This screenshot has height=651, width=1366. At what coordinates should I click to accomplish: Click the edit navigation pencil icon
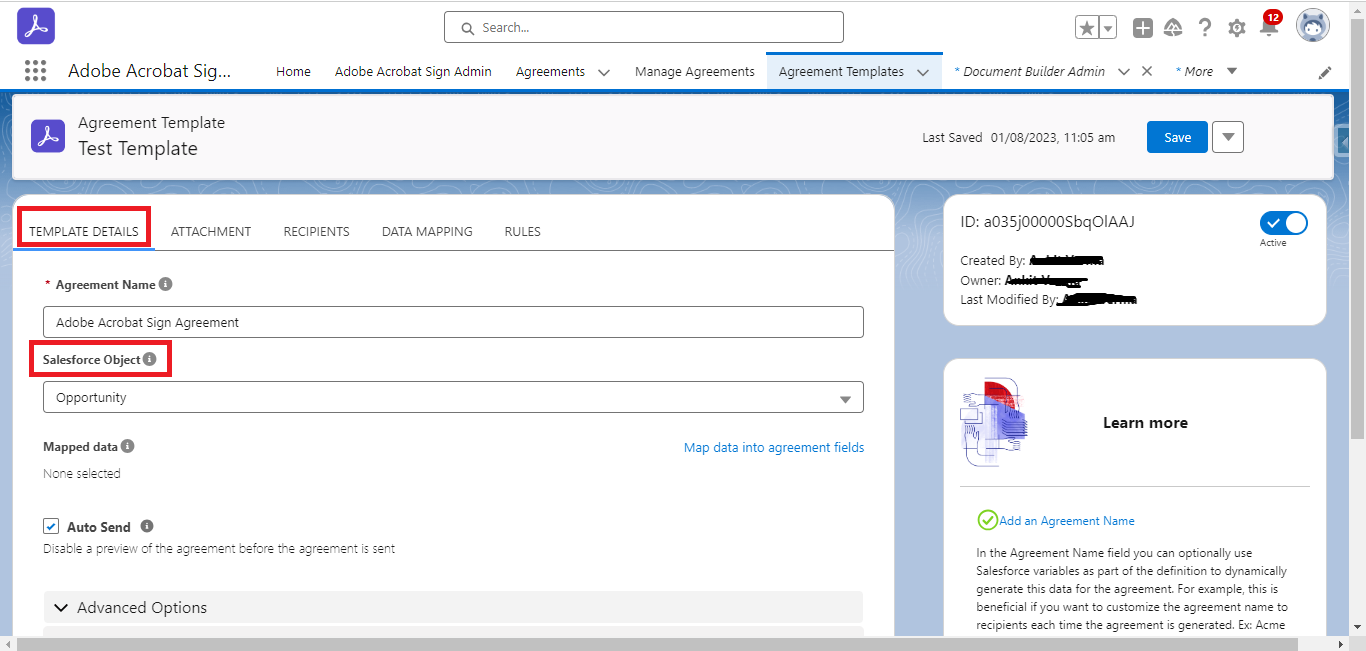click(x=1325, y=72)
